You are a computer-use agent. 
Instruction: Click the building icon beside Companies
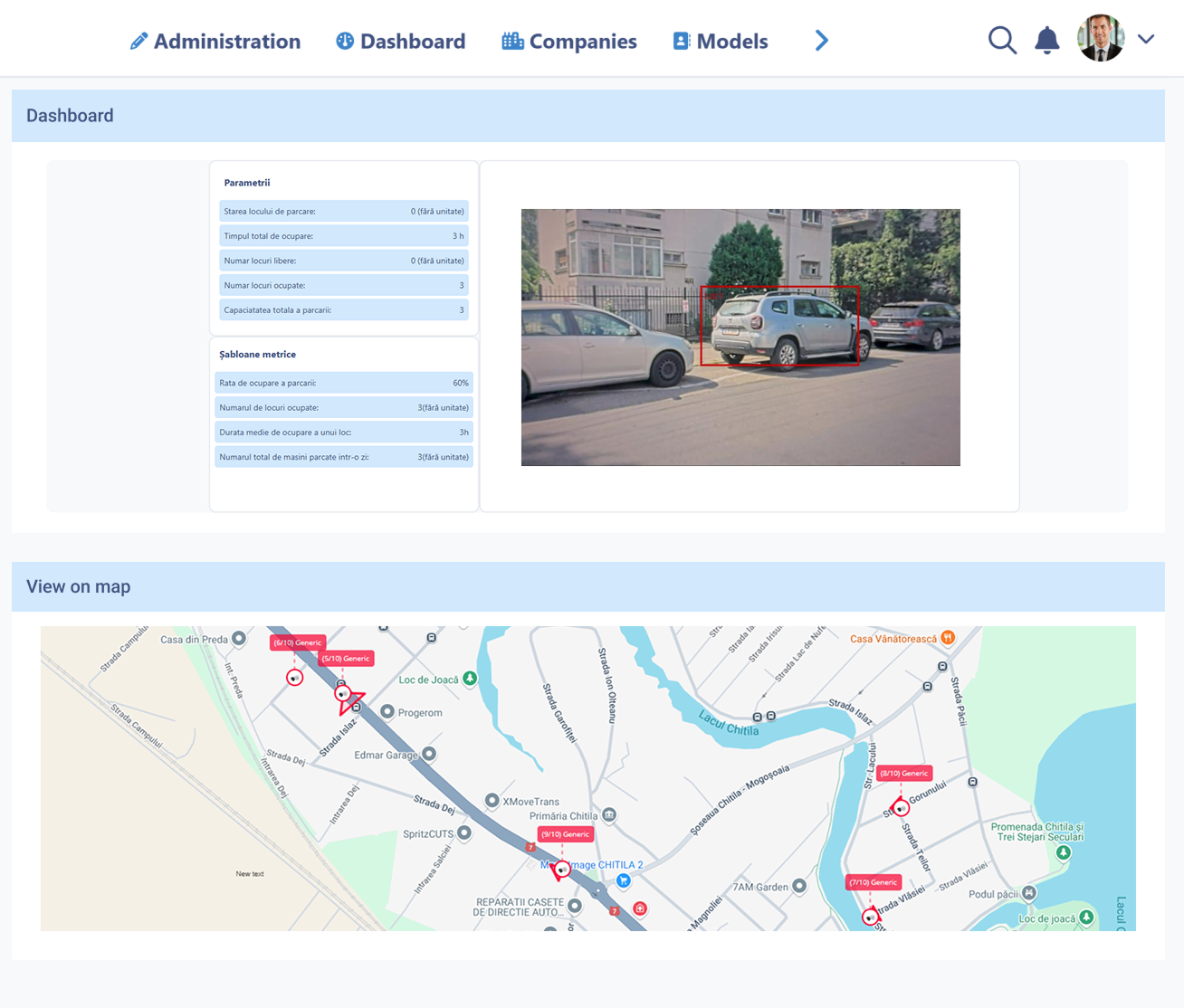(x=512, y=41)
